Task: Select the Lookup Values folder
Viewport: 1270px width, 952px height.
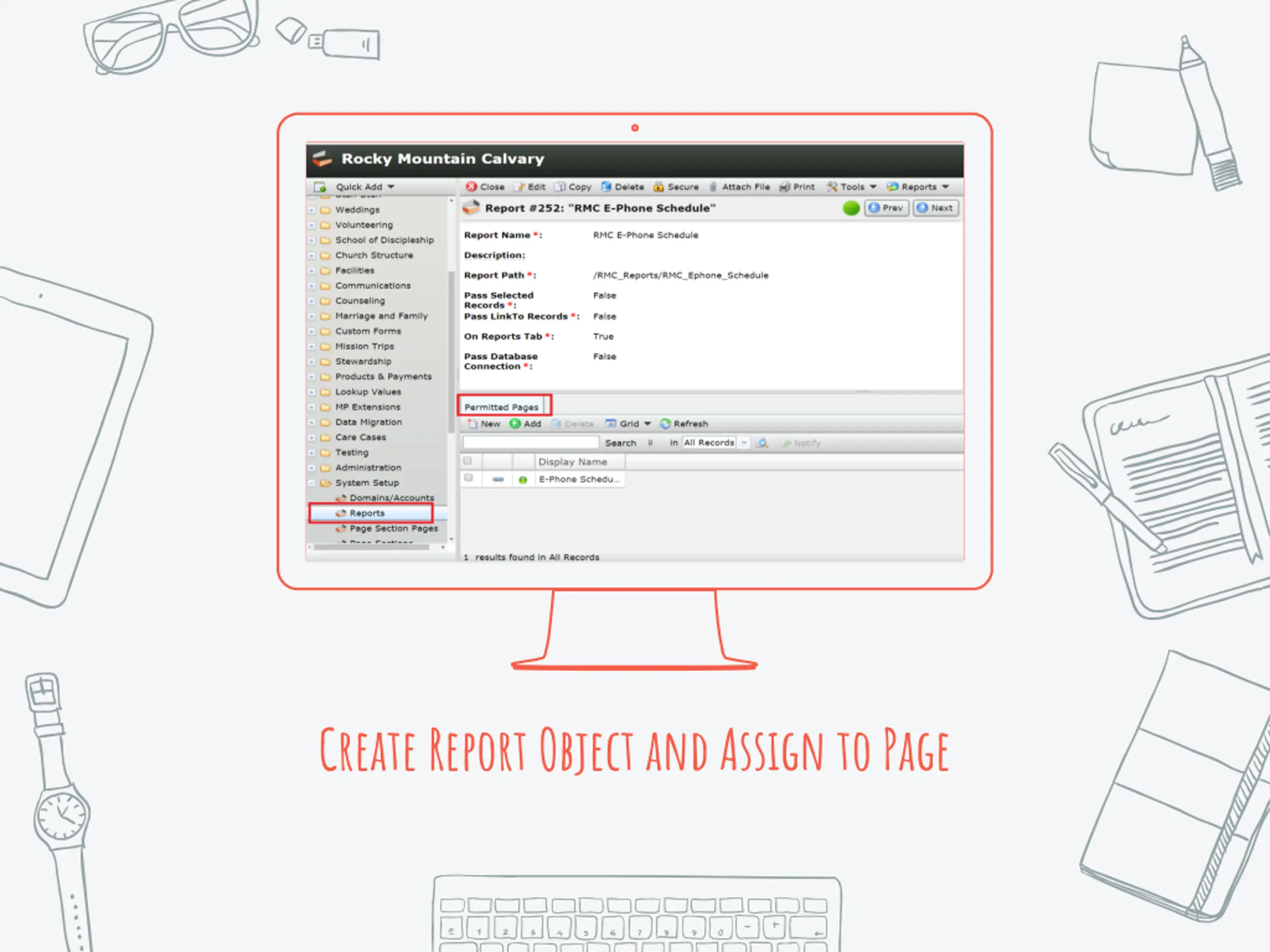Action: (x=368, y=392)
